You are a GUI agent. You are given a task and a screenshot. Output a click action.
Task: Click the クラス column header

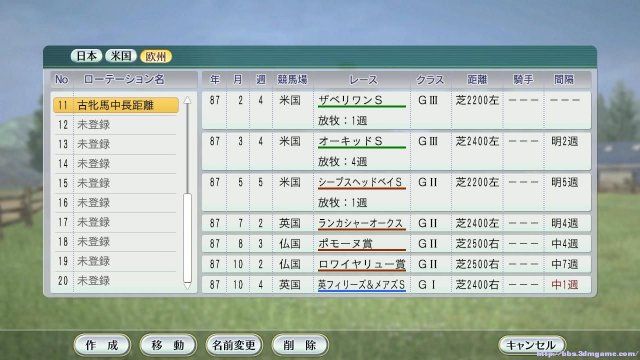click(x=429, y=80)
